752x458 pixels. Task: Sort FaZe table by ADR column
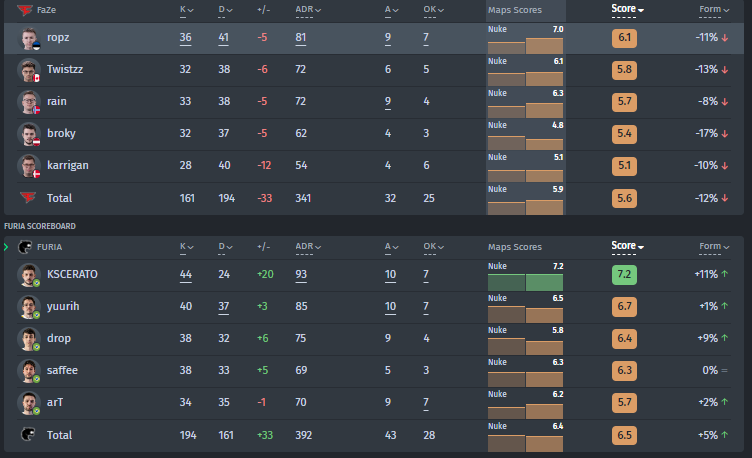click(x=308, y=10)
